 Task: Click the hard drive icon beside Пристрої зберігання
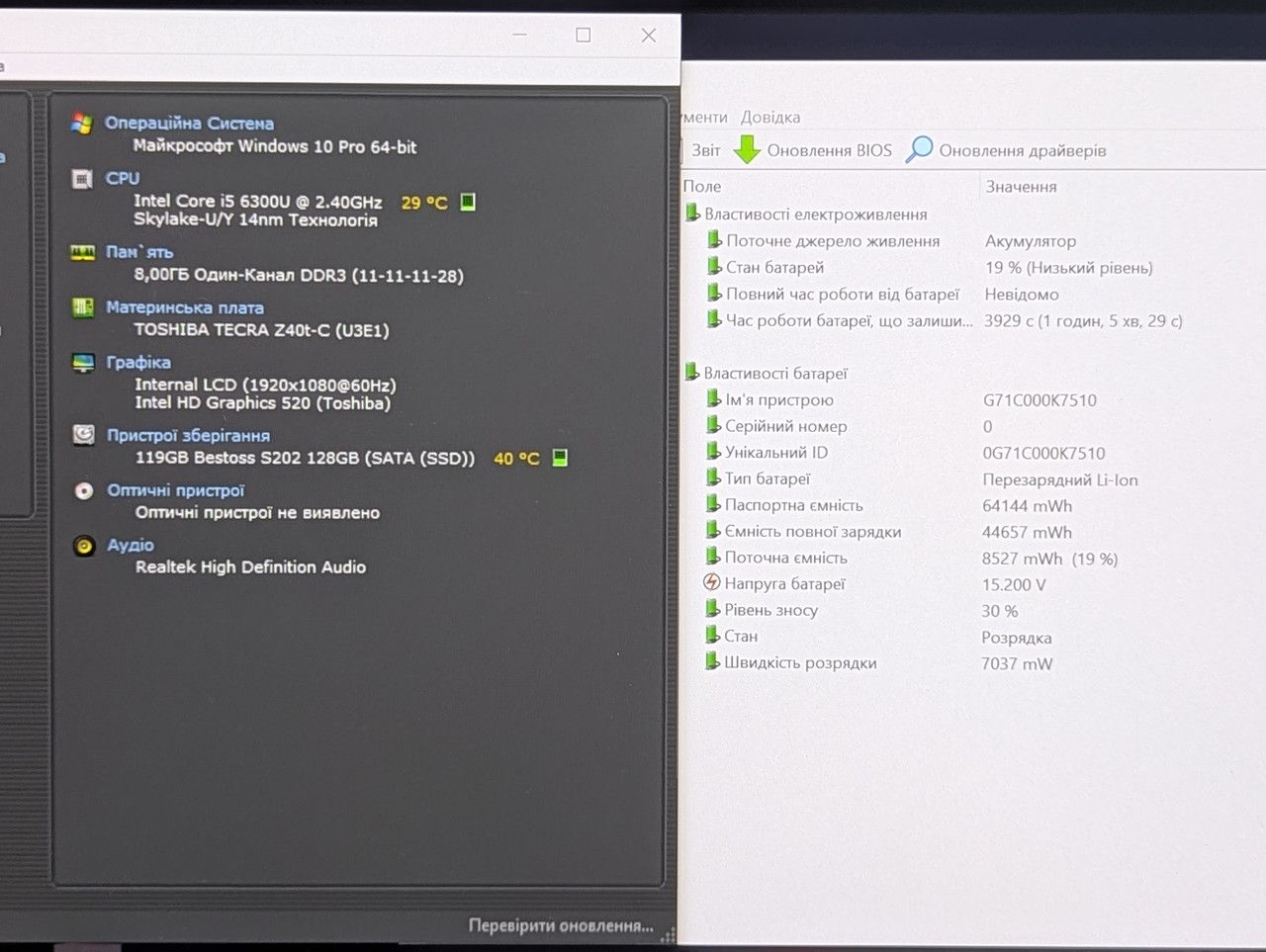pos(84,435)
